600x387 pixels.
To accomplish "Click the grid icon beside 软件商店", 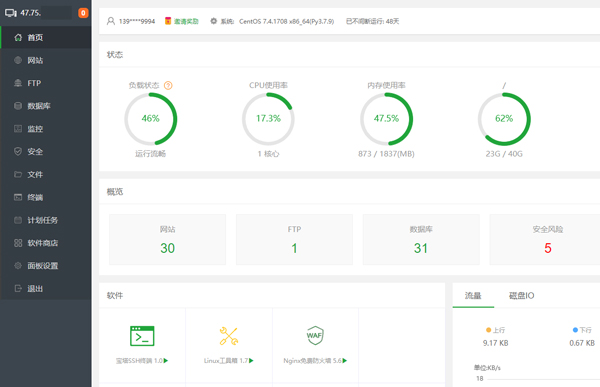I will coord(18,243).
